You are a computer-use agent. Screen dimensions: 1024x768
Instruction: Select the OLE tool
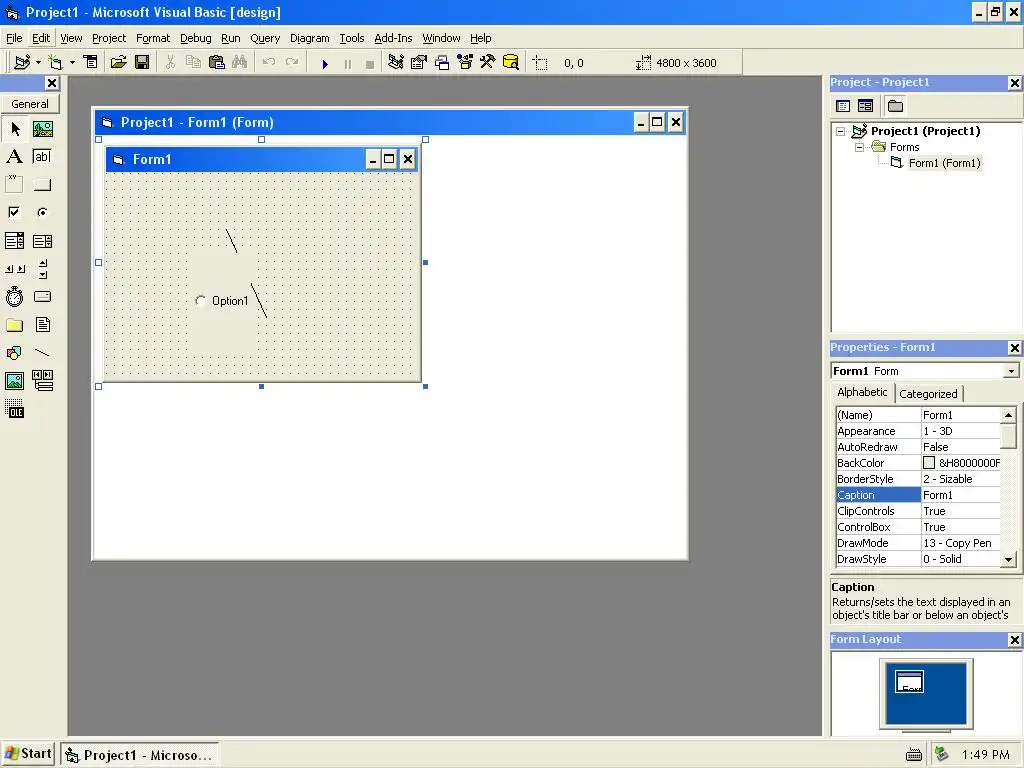tap(14, 409)
